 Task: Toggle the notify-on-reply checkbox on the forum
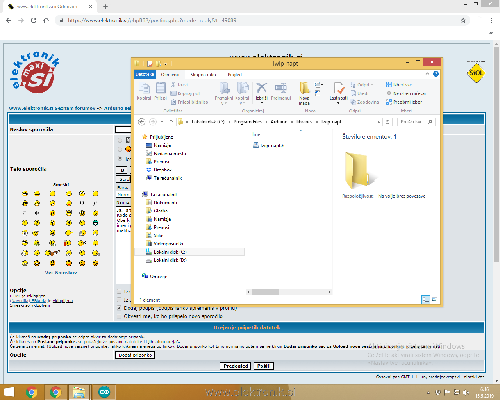pos(119,316)
